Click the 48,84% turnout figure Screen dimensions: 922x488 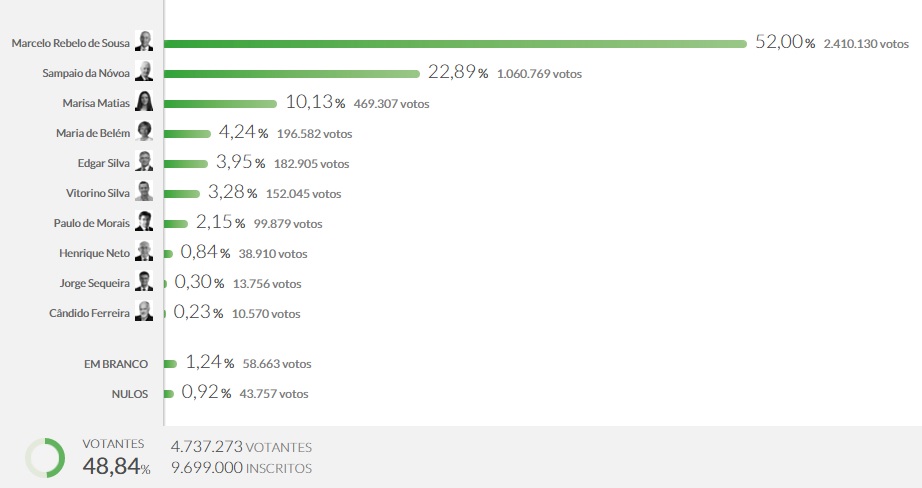click(x=116, y=466)
